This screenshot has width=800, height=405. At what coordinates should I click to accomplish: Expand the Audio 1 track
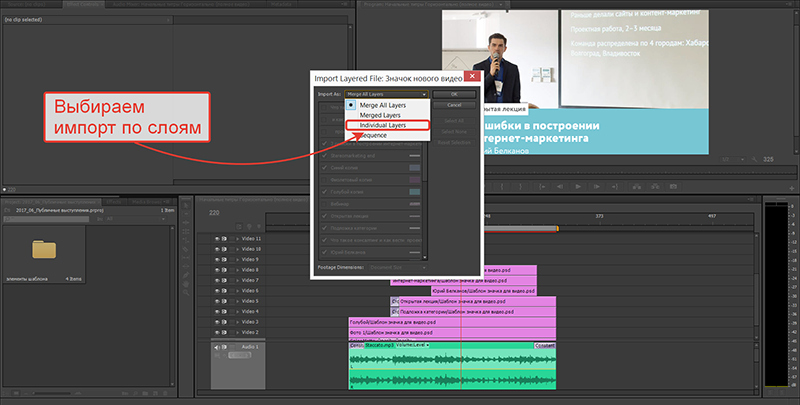click(x=236, y=348)
